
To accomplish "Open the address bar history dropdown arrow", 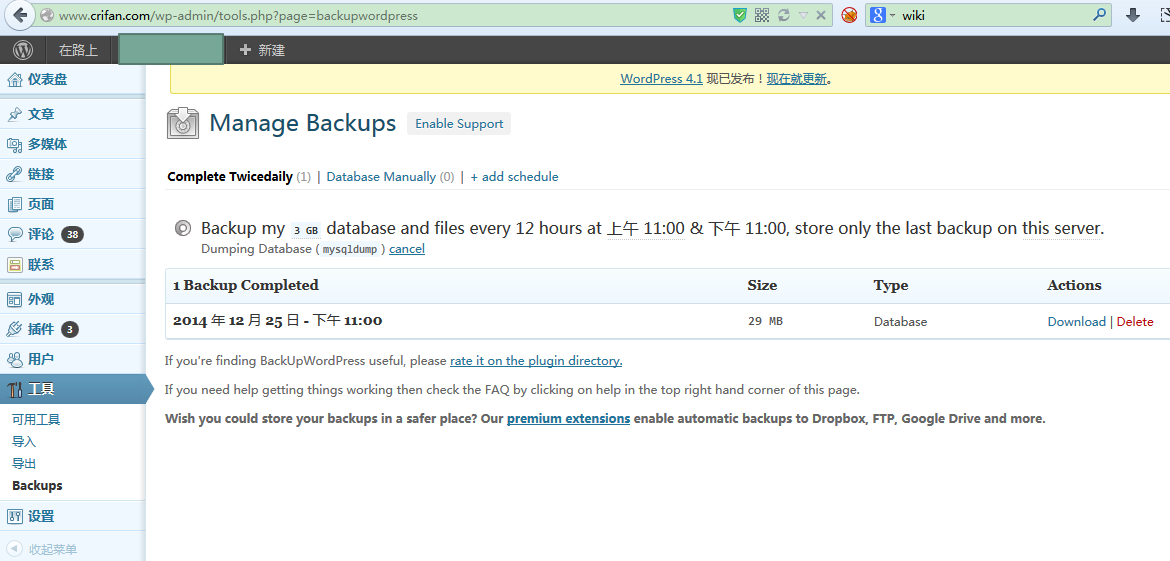I will 803,15.
